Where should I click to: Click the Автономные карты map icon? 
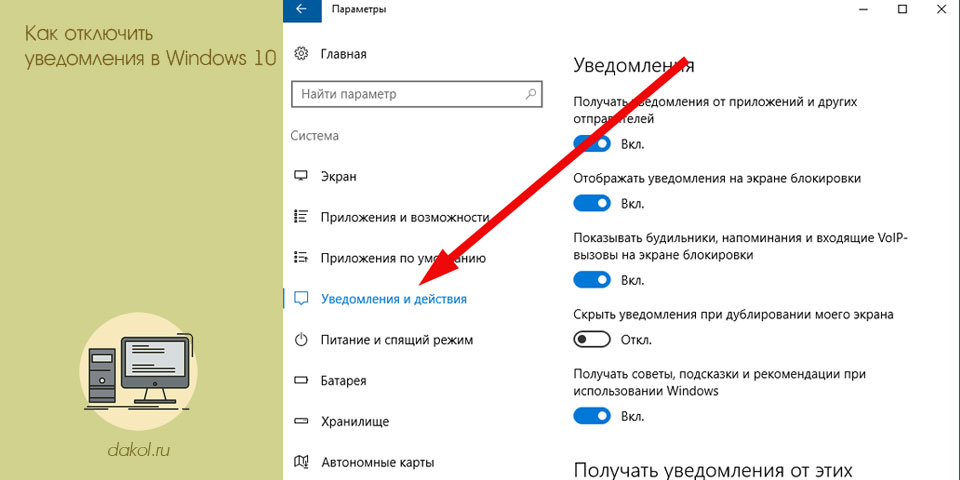point(301,462)
